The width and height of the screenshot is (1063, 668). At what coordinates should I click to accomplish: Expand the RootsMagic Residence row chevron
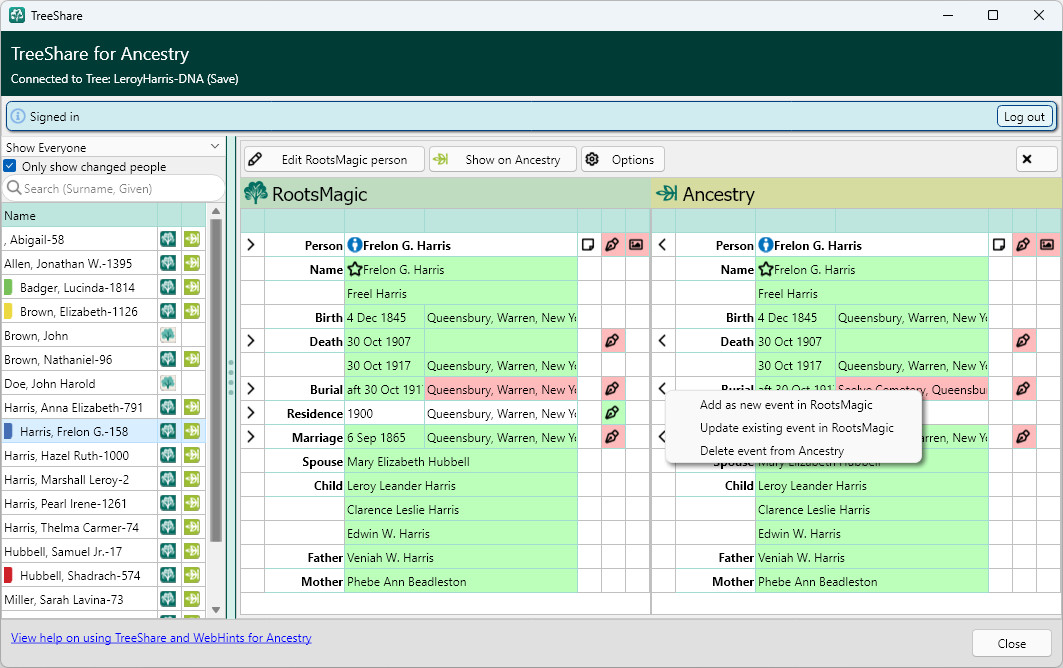click(x=251, y=412)
